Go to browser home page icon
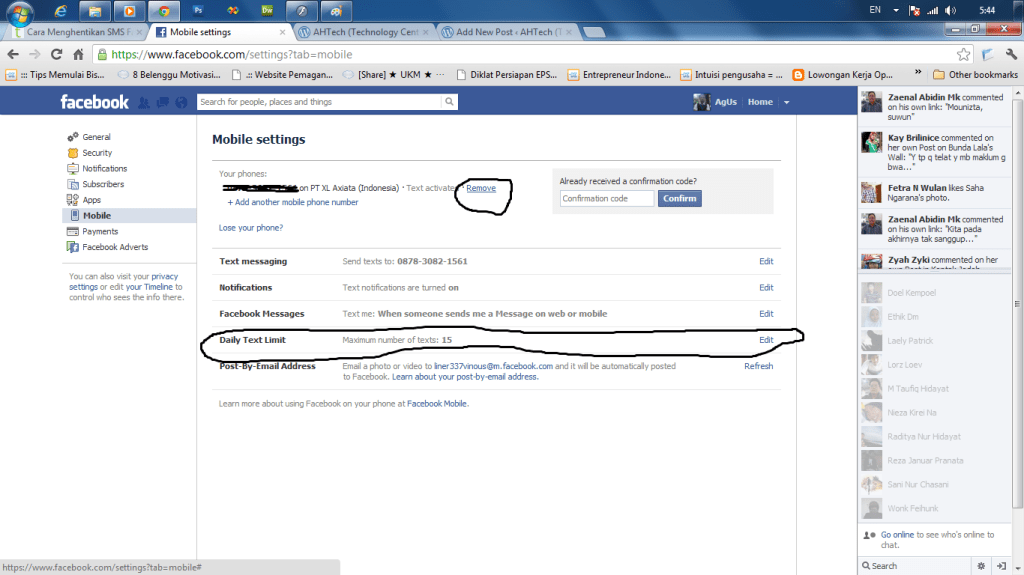This screenshot has width=1024, height=575. [78, 54]
